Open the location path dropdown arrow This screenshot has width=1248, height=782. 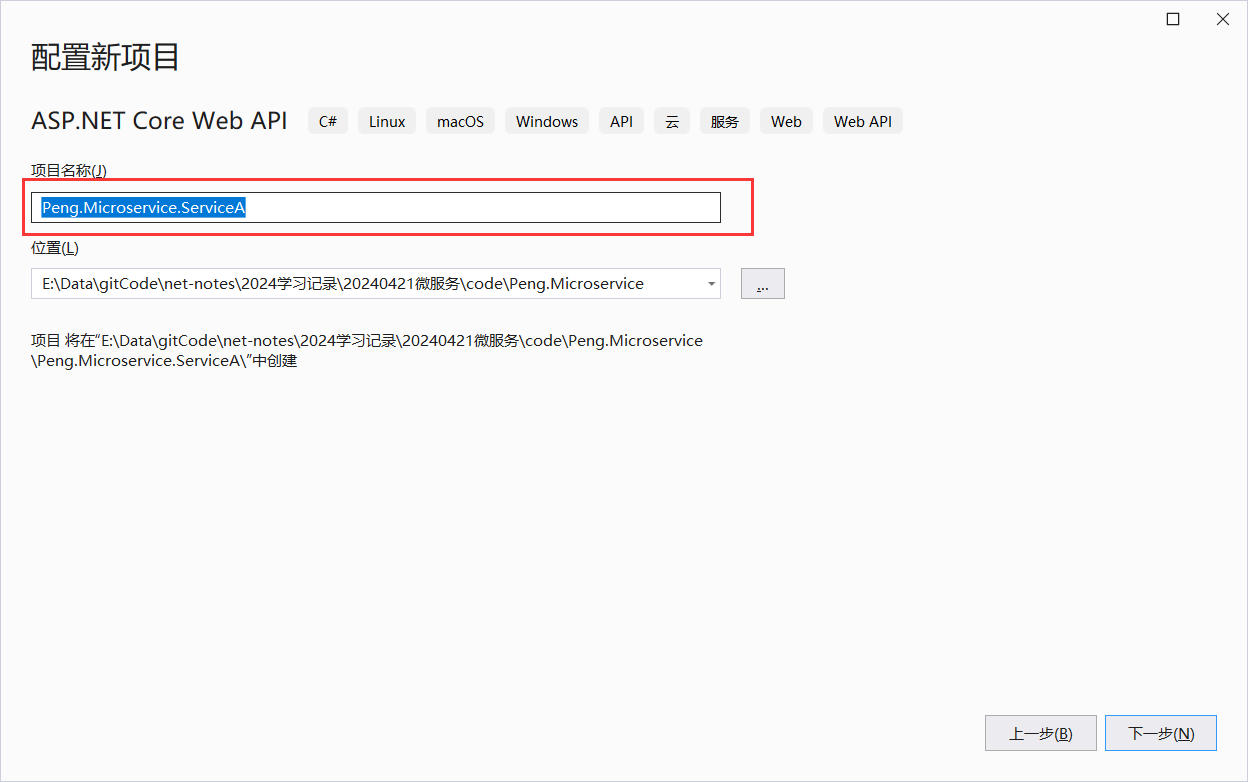coord(711,284)
